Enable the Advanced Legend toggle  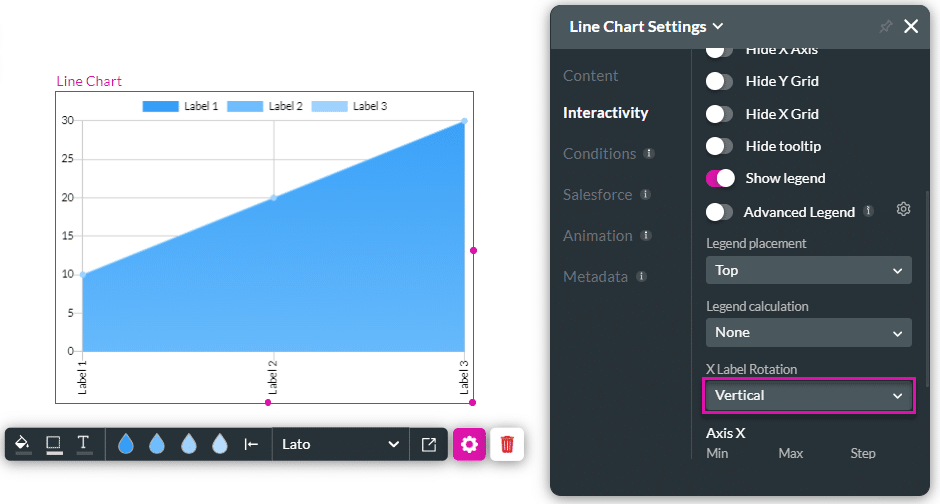tap(719, 212)
